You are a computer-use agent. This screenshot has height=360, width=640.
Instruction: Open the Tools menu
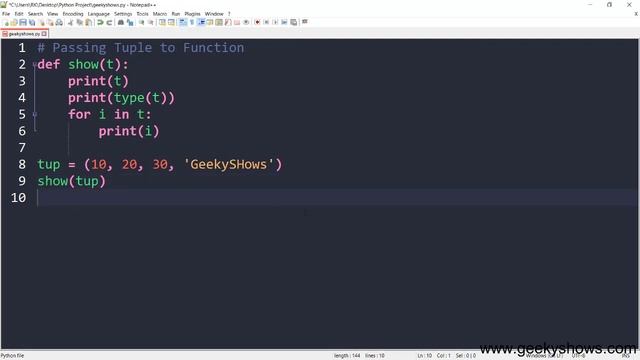tap(142, 14)
